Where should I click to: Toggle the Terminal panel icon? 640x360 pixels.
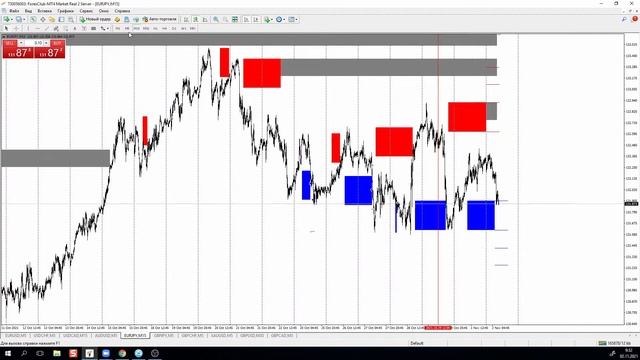61,19
